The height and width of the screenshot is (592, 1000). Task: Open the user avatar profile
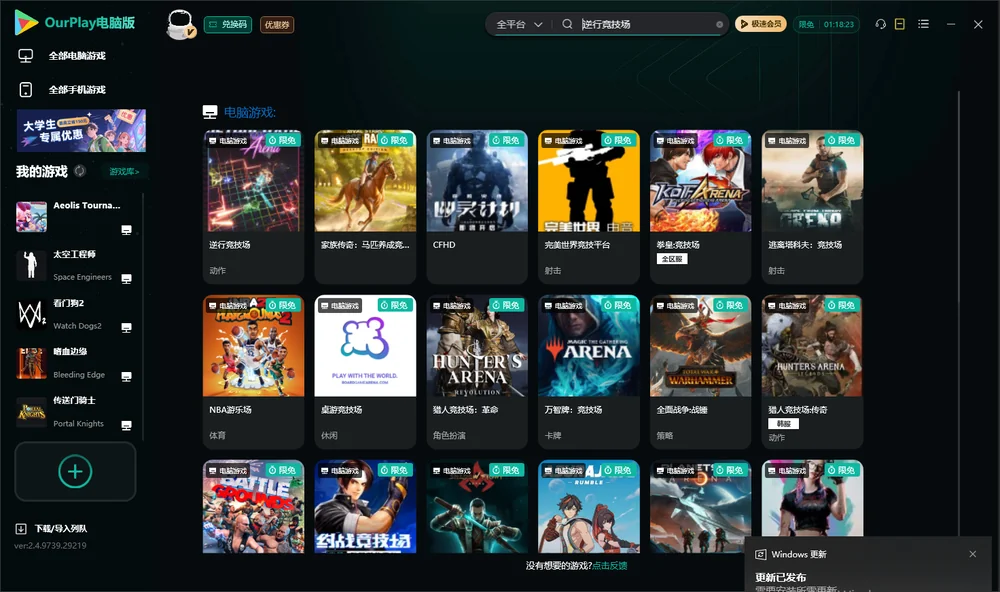(x=180, y=24)
